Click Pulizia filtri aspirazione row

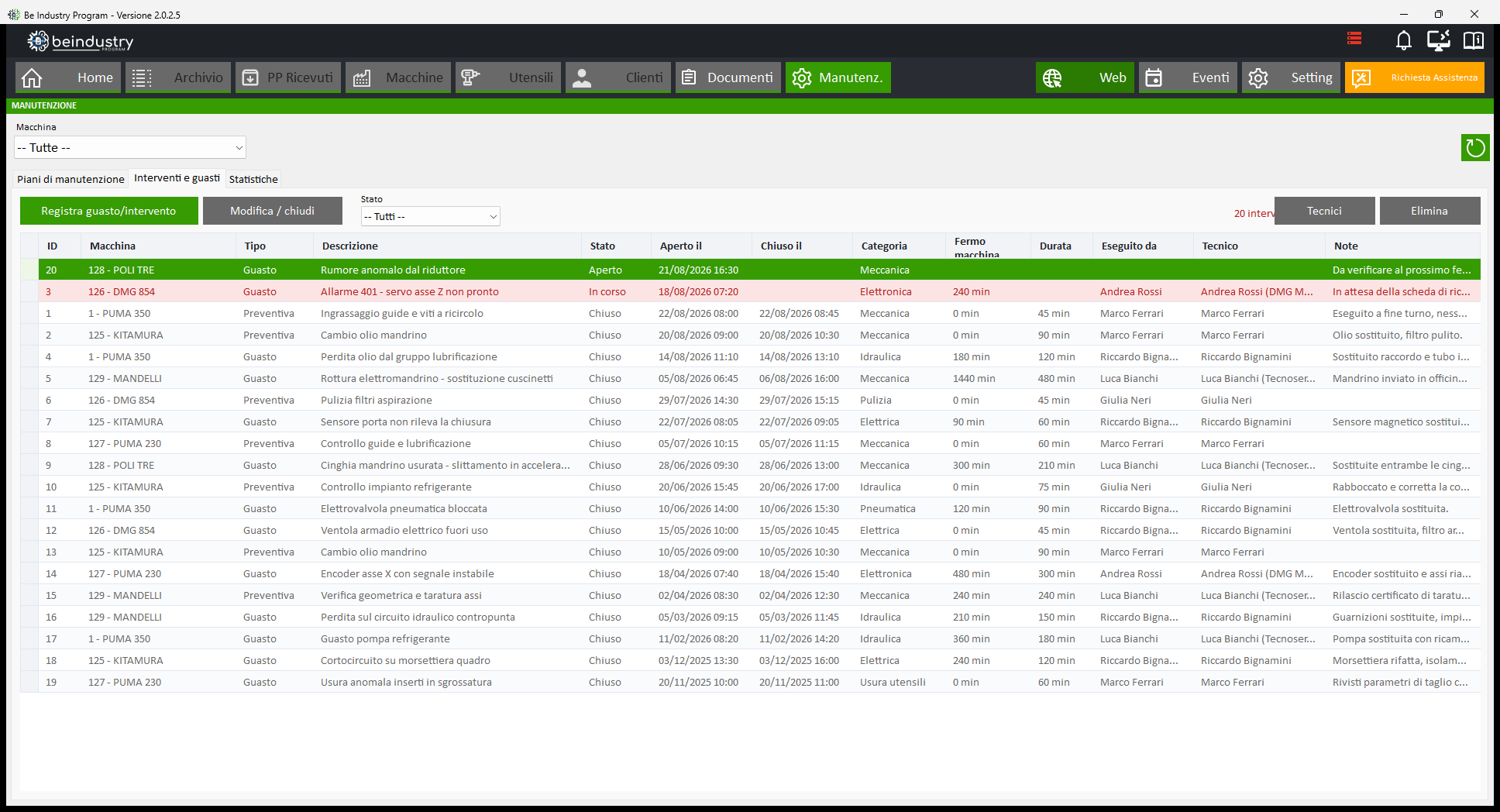click(750, 400)
